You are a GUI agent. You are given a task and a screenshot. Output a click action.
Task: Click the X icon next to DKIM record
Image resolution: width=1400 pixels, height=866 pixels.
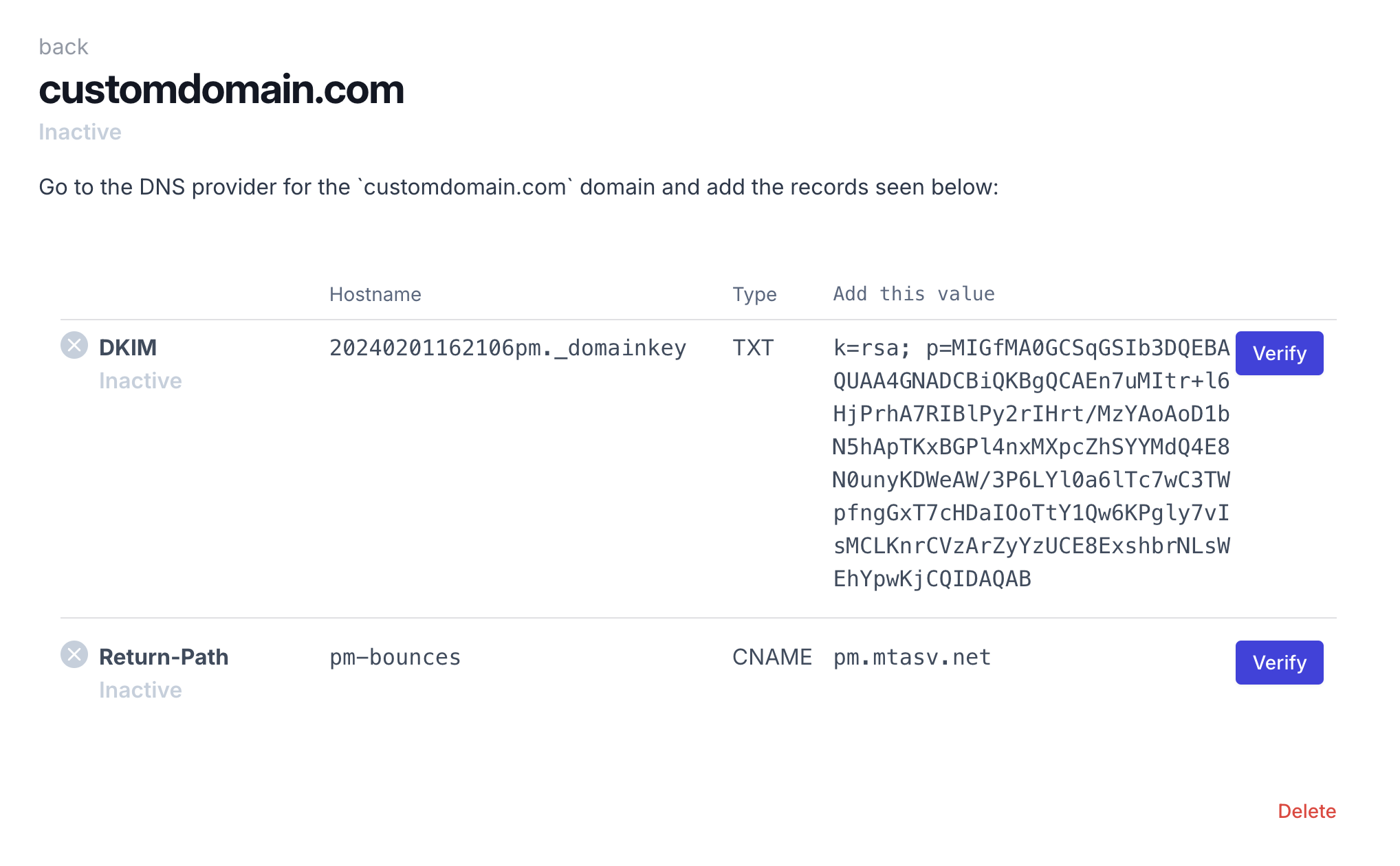tap(75, 344)
